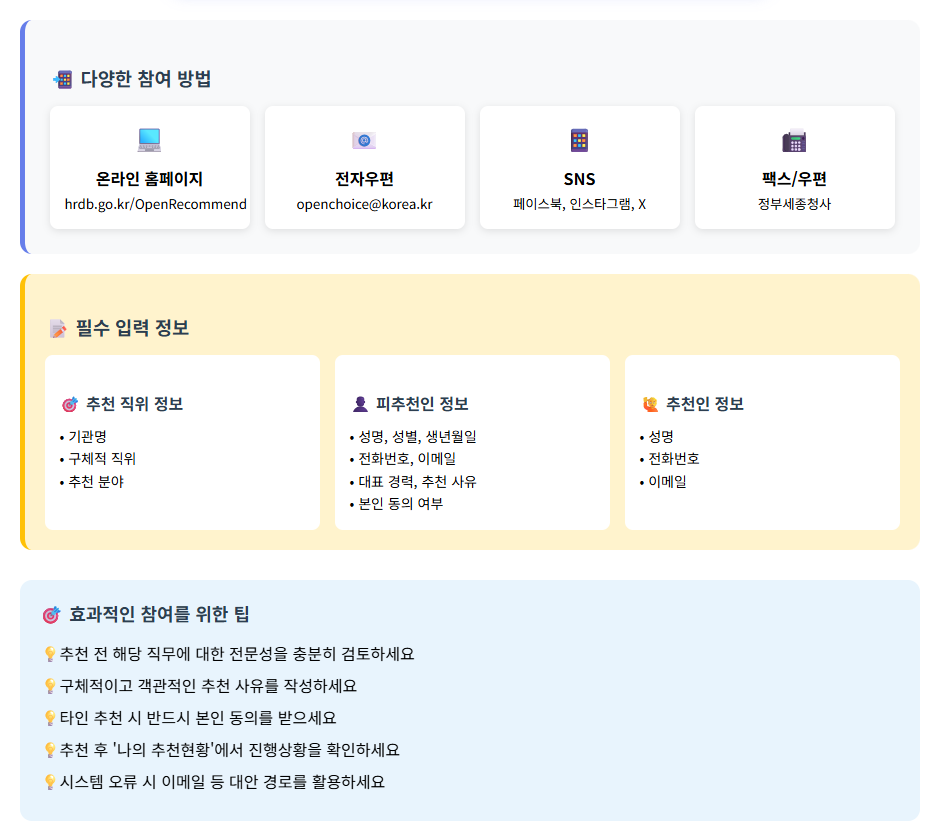Image resolution: width=932 pixels, height=835 pixels.
Task: Select the 전자우편 card title
Action: tap(364, 179)
